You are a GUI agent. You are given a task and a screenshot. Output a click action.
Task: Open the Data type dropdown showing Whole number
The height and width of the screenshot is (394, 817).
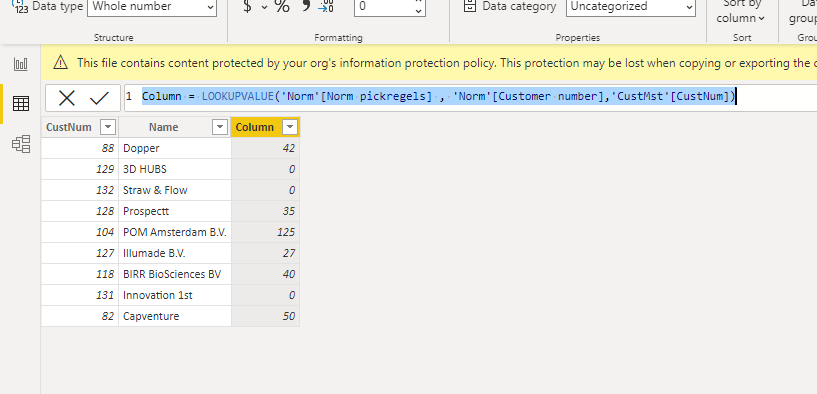(x=152, y=7)
